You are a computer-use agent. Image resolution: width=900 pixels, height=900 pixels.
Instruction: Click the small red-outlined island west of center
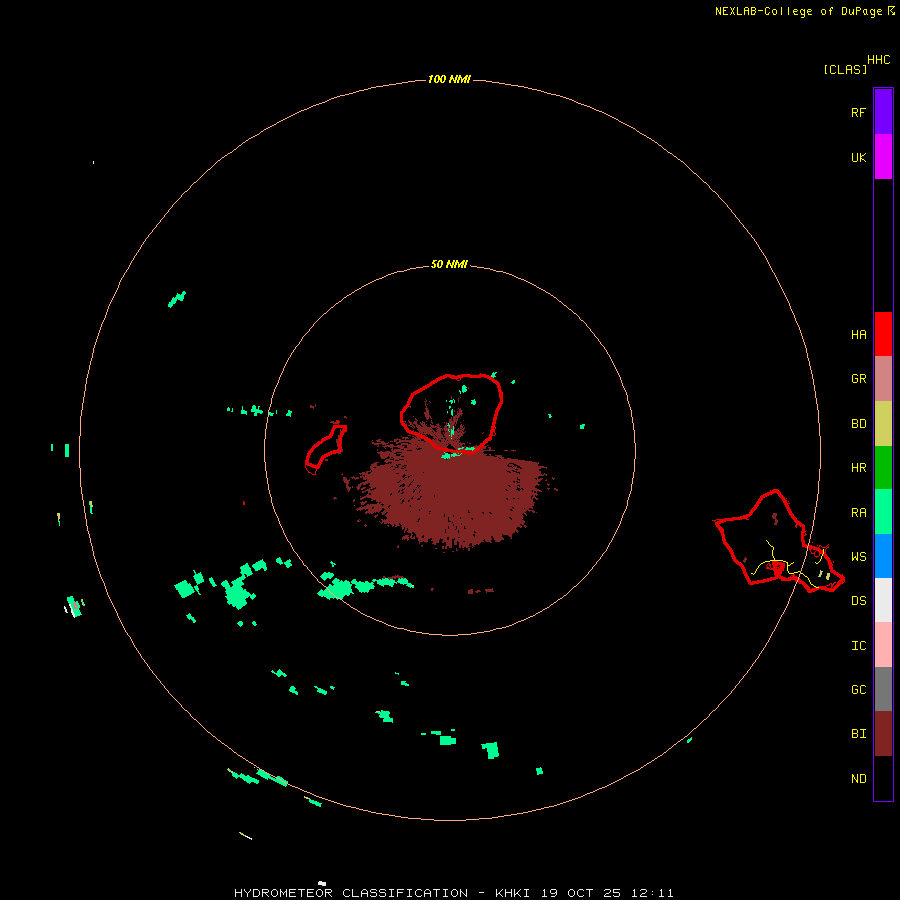click(325, 448)
